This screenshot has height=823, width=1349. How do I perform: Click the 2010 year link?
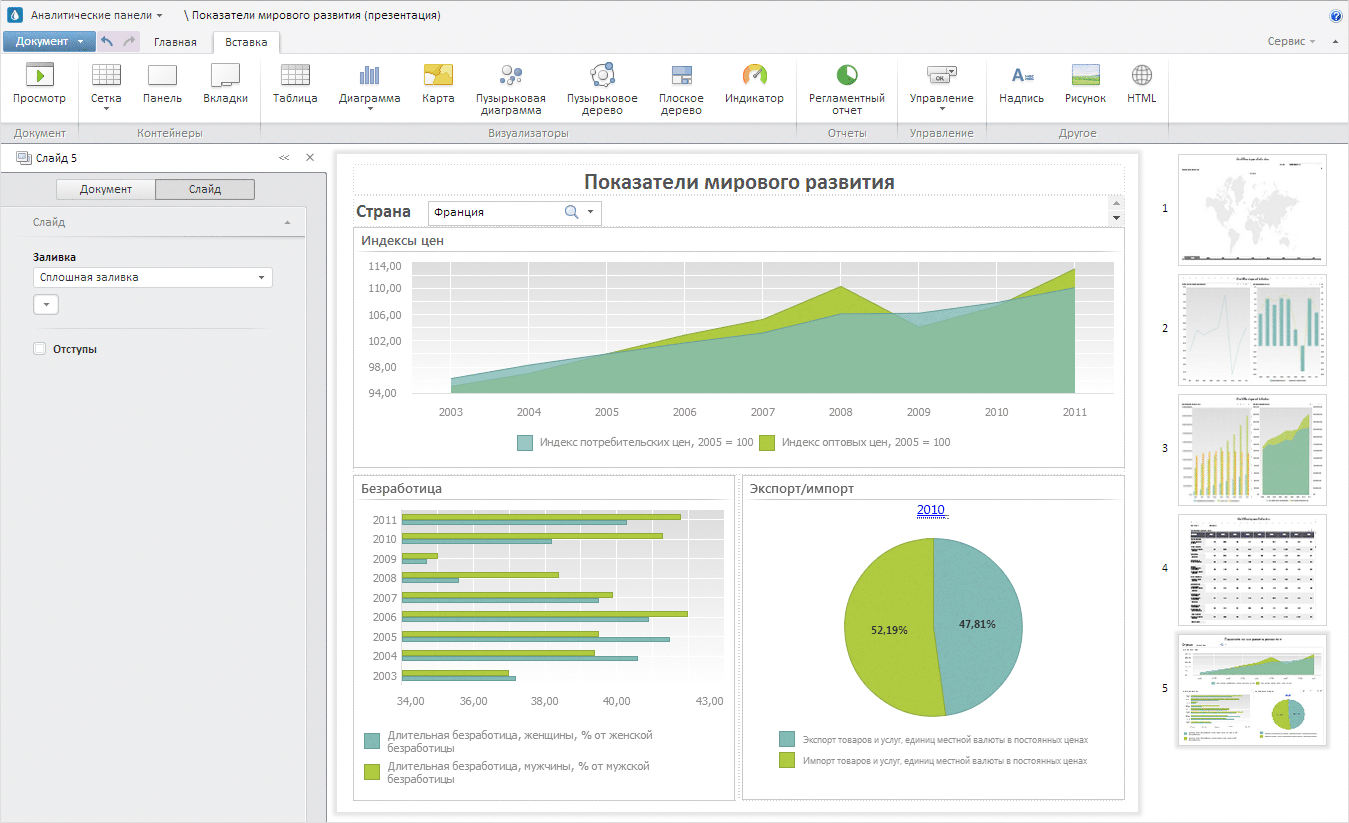pos(931,510)
